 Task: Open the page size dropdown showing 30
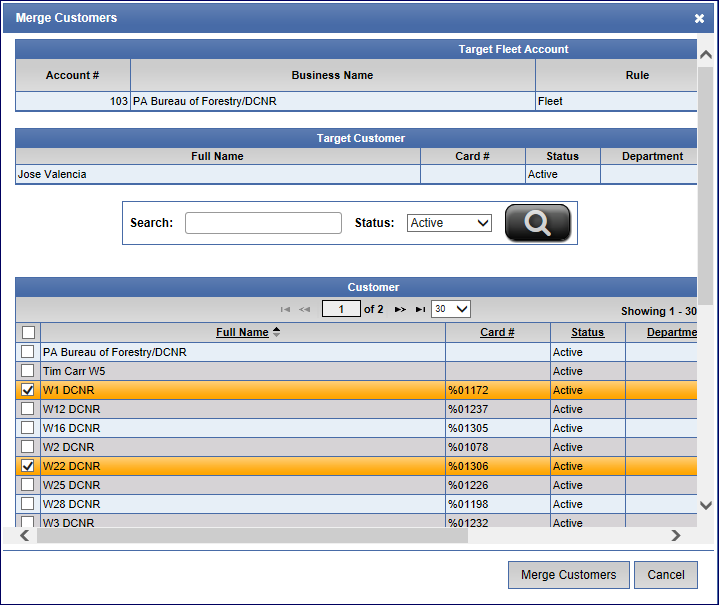(x=450, y=310)
